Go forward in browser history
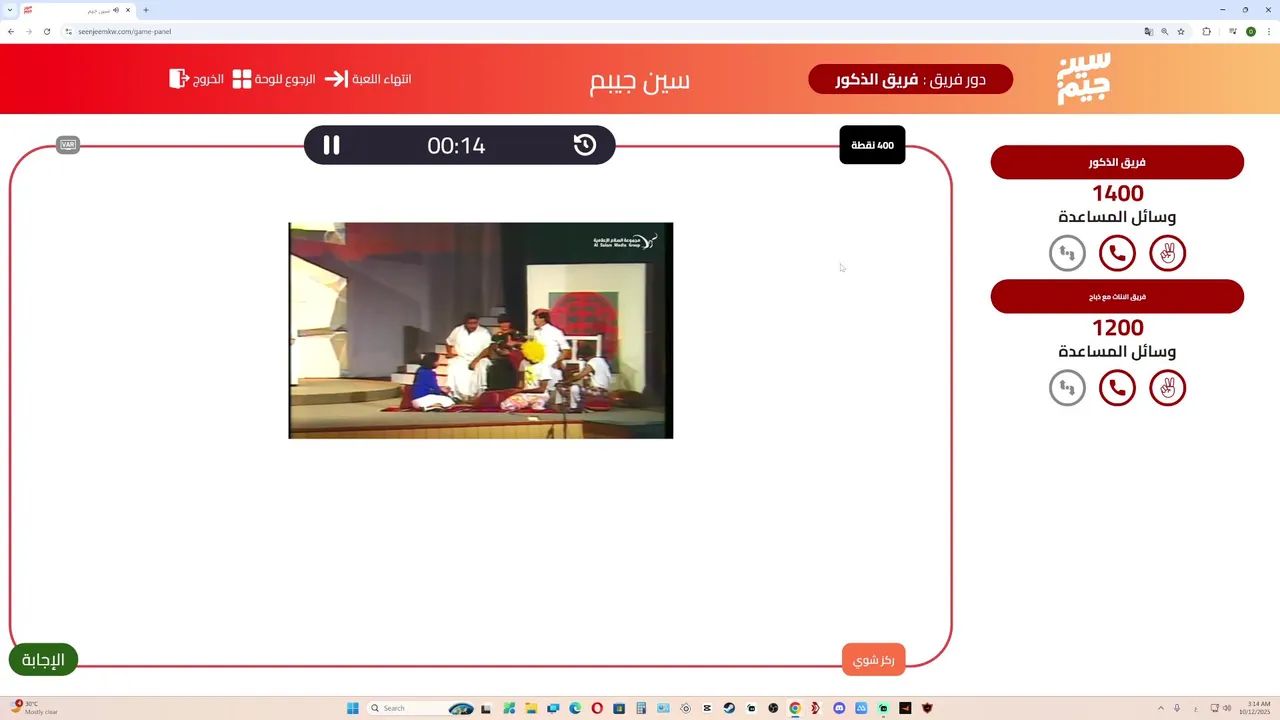Screen dimensions: 1280x720 click(x=28, y=31)
